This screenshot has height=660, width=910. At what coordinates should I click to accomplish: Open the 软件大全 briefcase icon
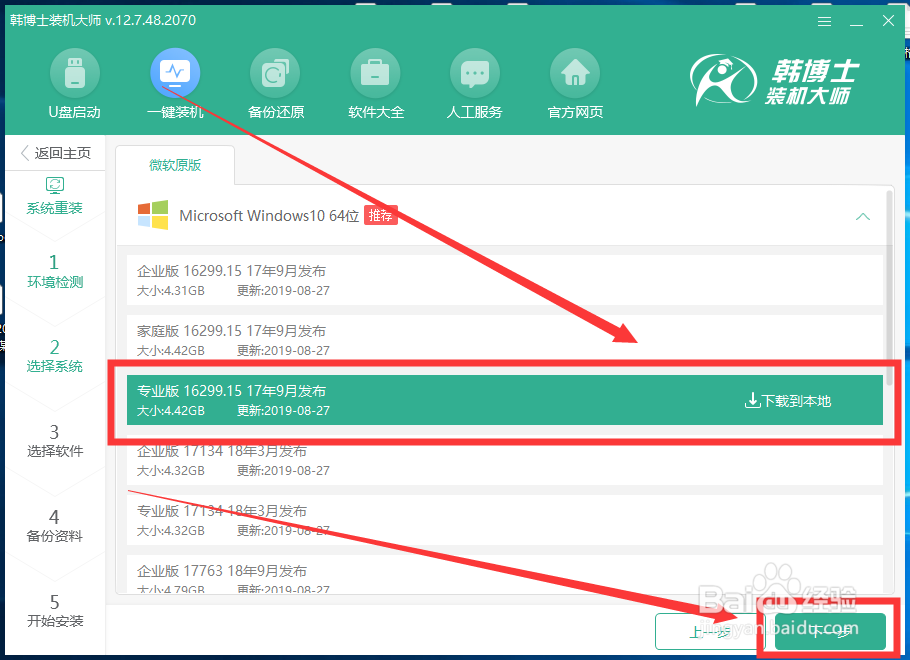coord(375,74)
